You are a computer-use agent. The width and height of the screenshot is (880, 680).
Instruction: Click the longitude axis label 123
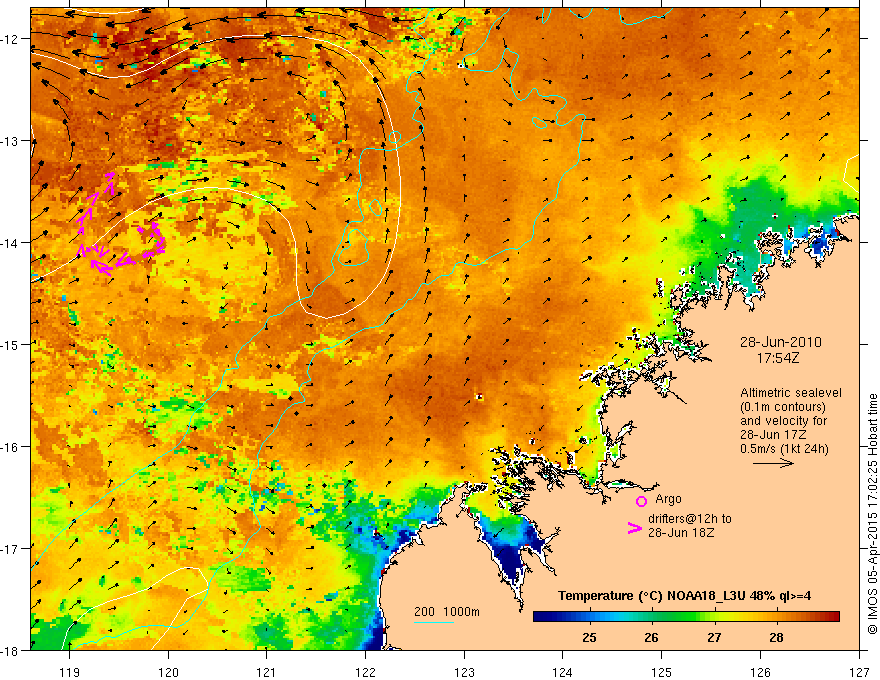coord(464,672)
